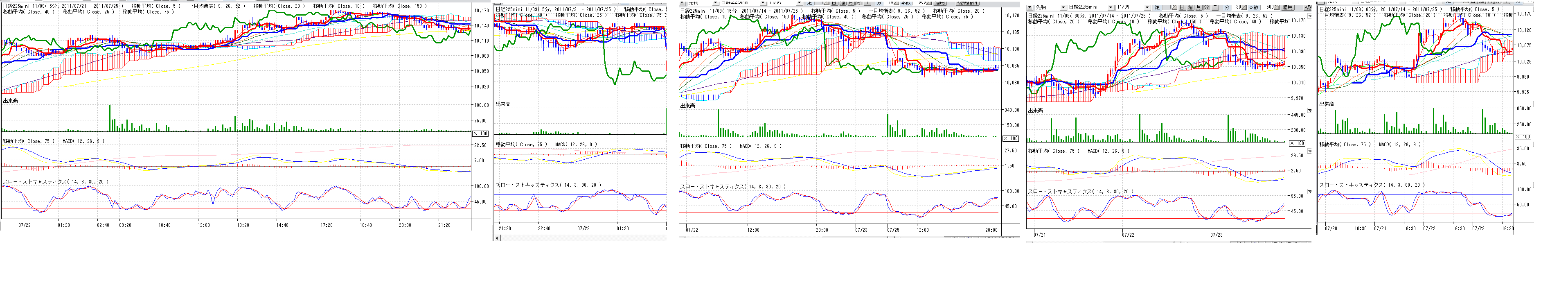Expand the MACD panel menu arrow in 30-minute chart
1568x285 pixels.
[1309, 152]
